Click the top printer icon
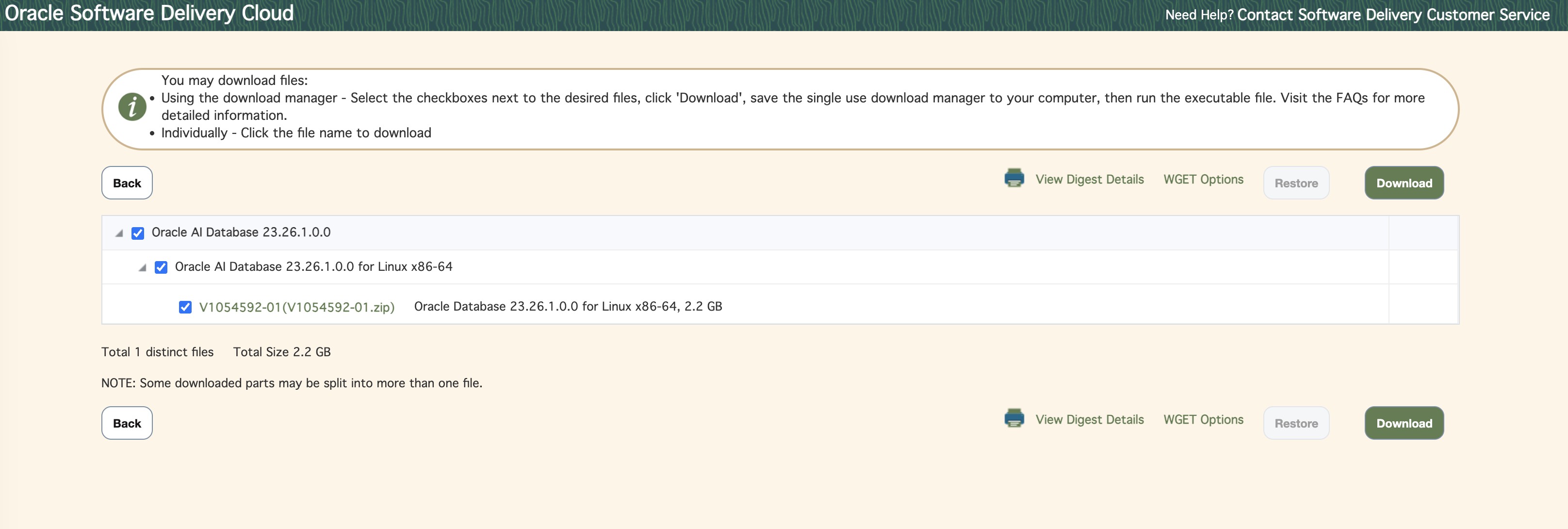 pos(1014,178)
